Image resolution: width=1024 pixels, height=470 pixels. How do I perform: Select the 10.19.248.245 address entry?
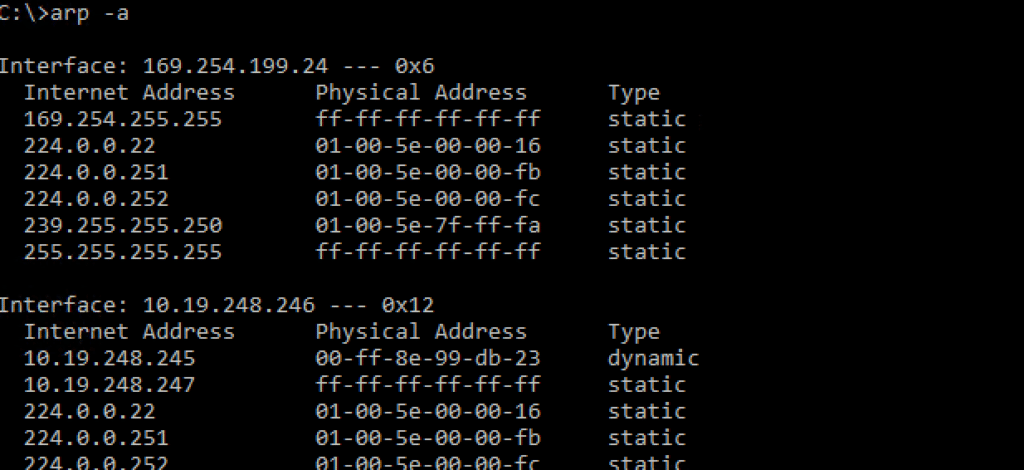click(110, 358)
